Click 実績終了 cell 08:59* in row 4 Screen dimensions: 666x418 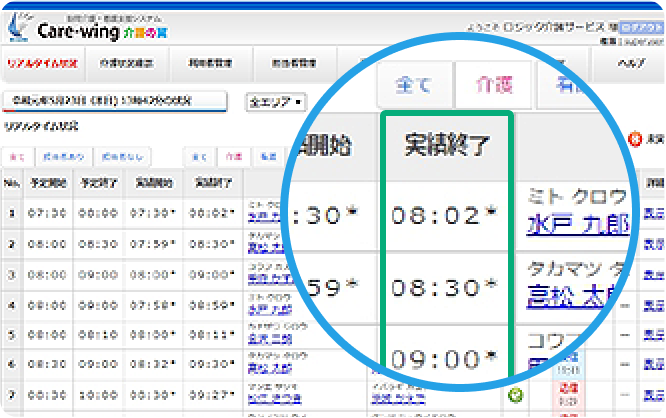click(x=212, y=305)
